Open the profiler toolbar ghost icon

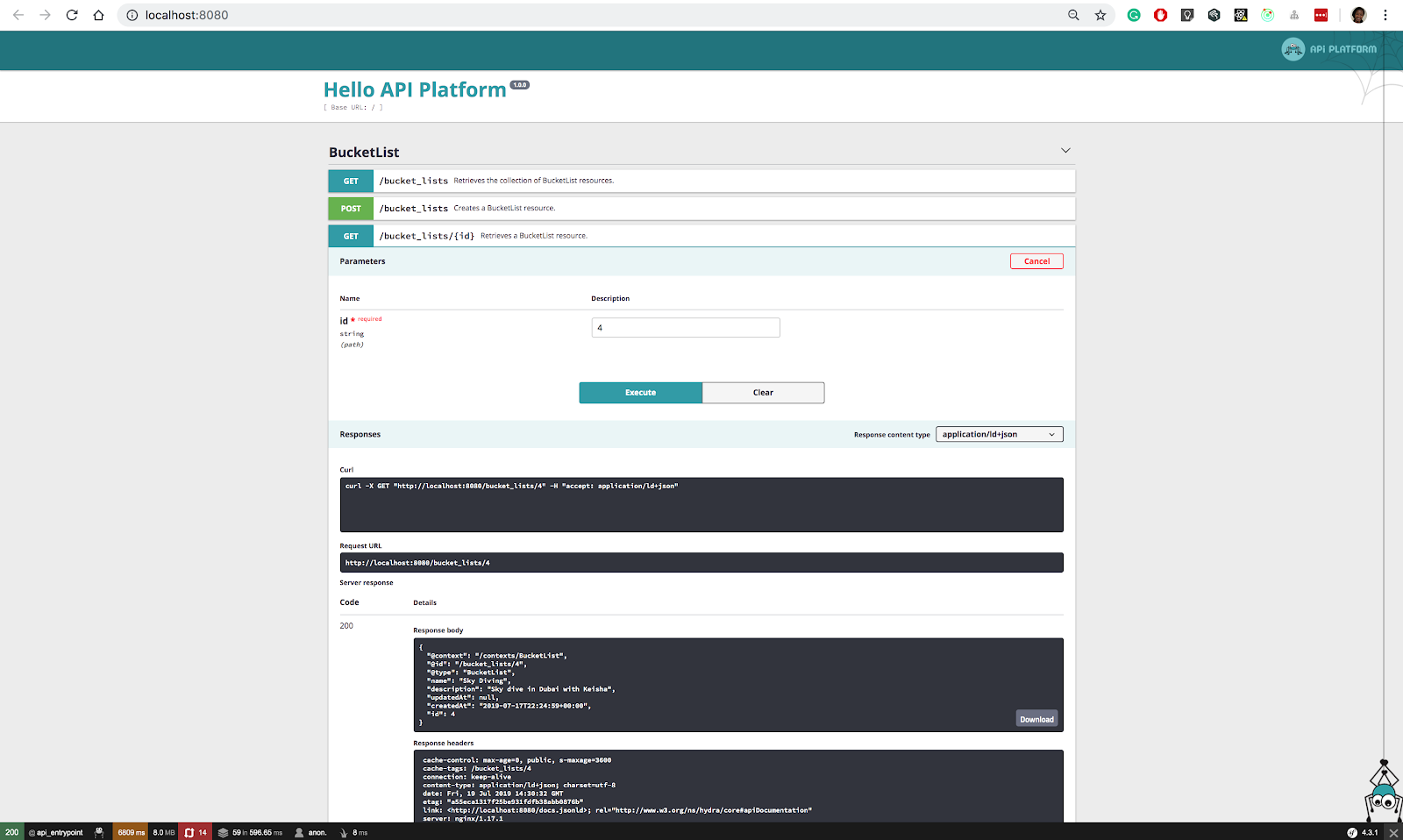coord(99,832)
